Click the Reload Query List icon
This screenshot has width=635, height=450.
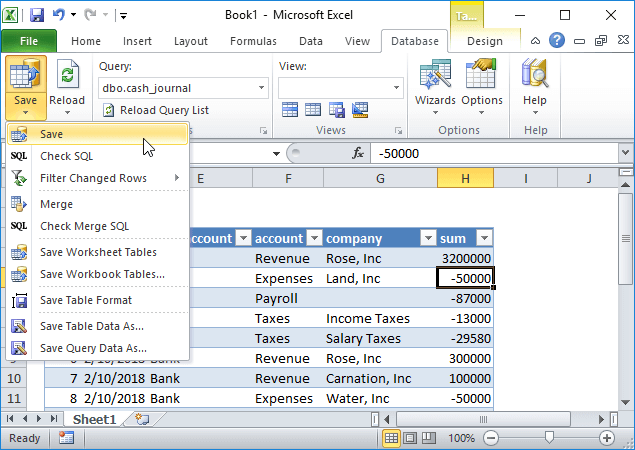pos(108,110)
